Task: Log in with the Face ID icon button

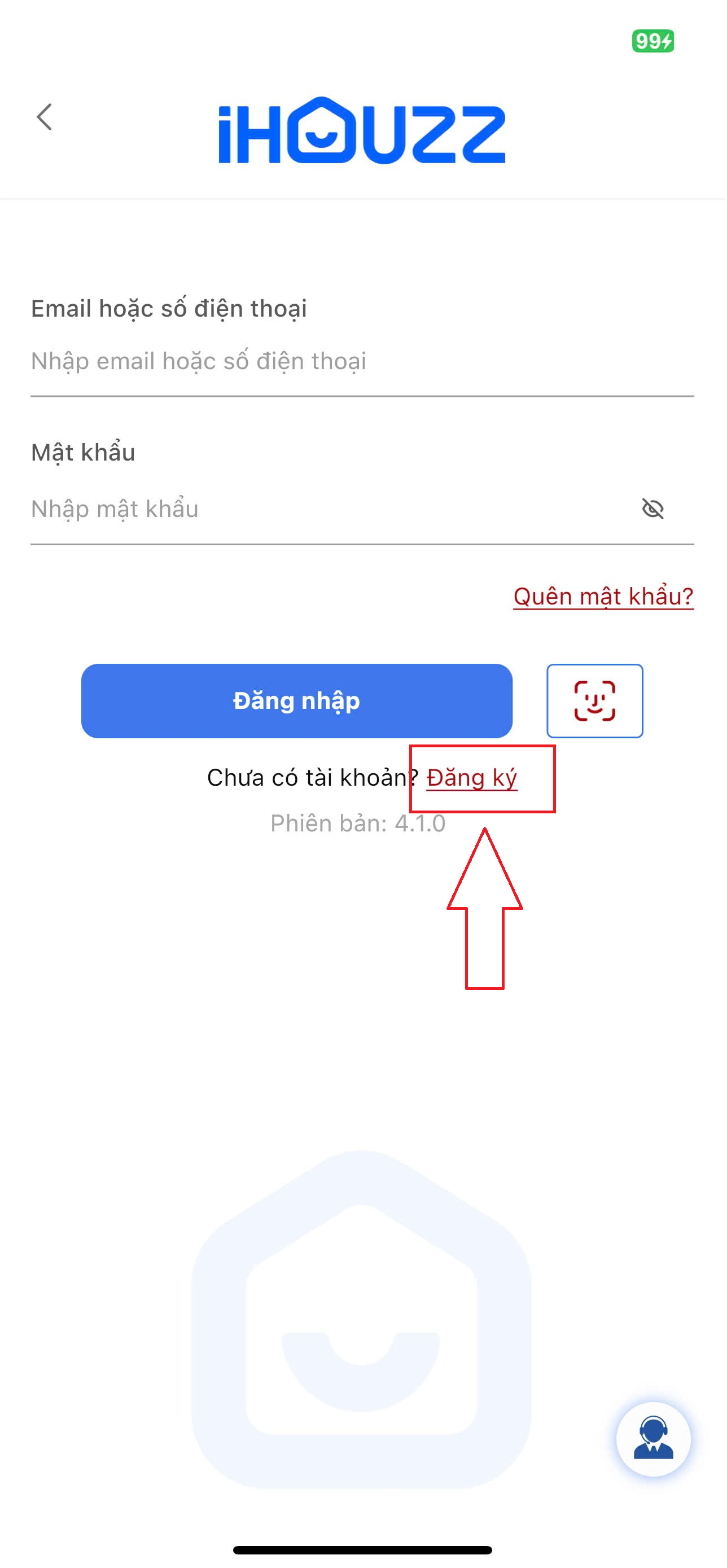Action: [596, 702]
